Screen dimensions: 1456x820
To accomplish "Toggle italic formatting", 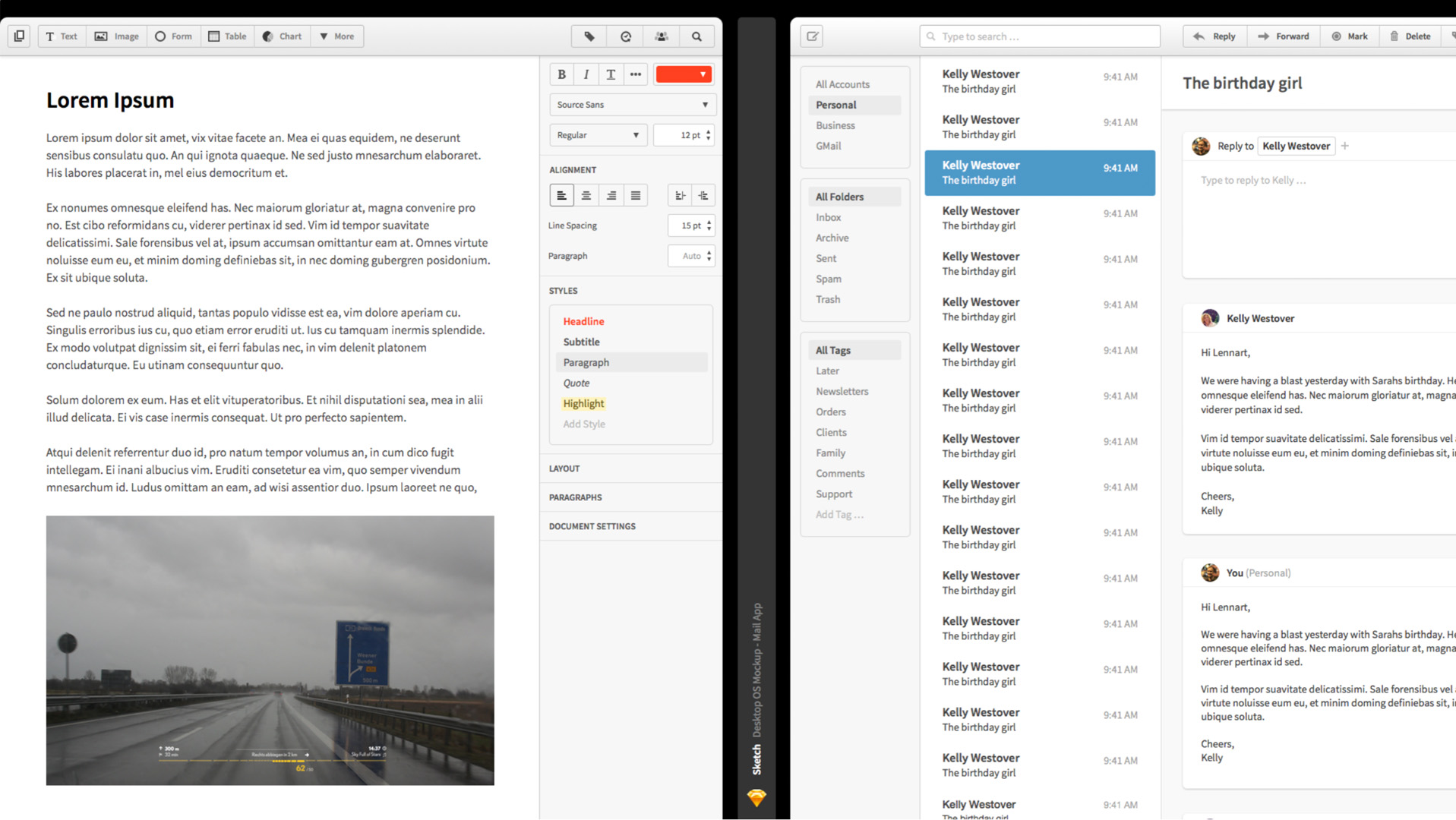I will coord(586,74).
